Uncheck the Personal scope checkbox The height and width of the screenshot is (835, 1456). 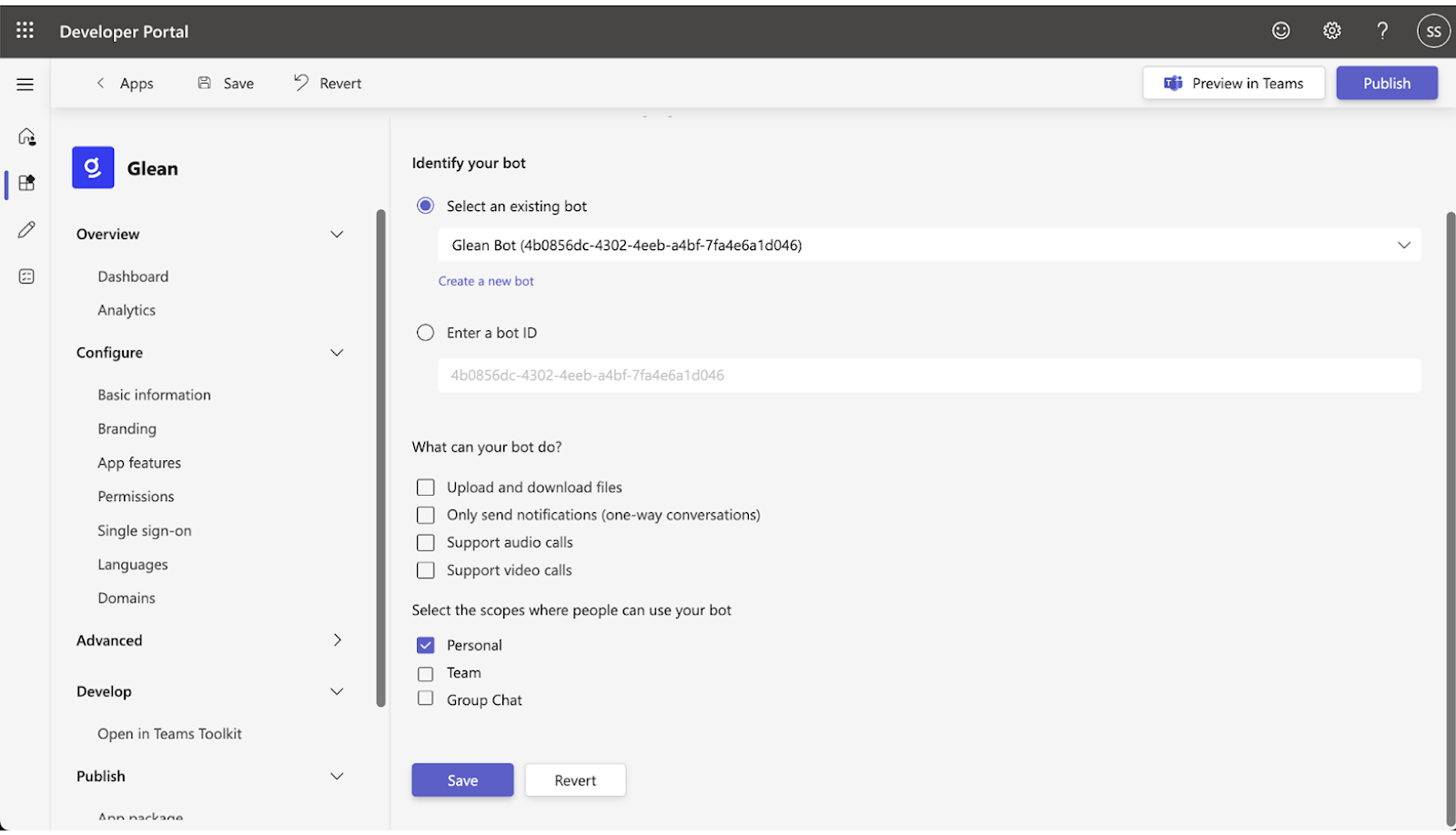pyautogui.click(x=425, y=646)
